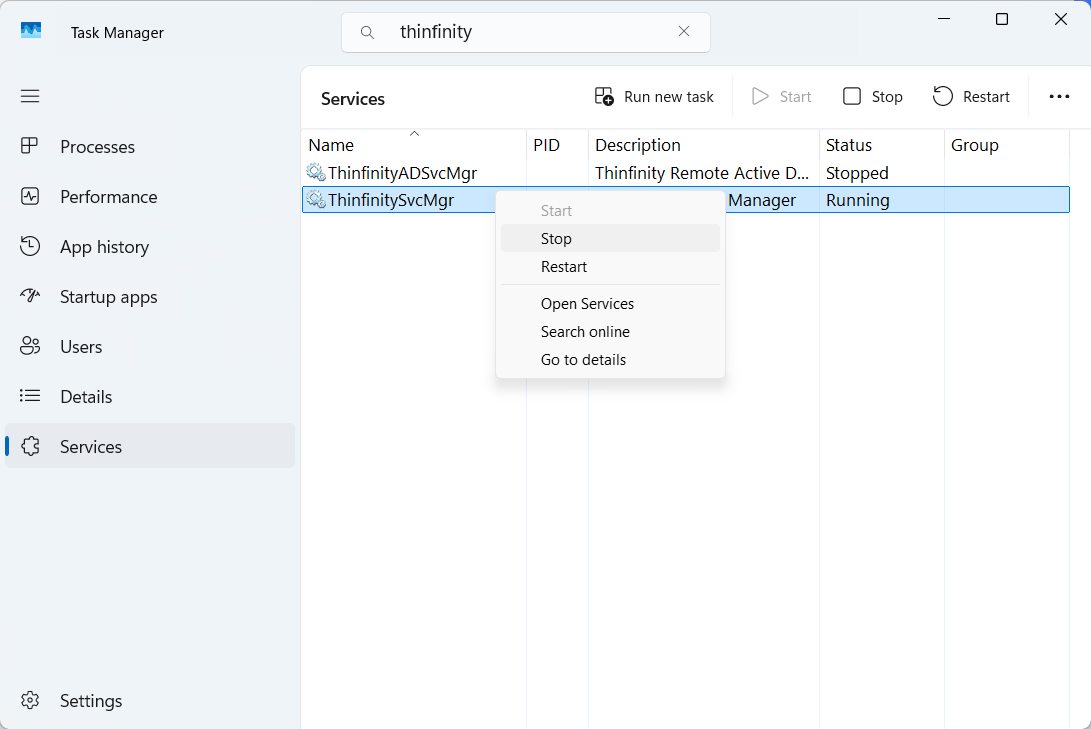Click the toolbar Stop button
Image resolution: width=1091 pixels, height=729 pixels.
873,97
